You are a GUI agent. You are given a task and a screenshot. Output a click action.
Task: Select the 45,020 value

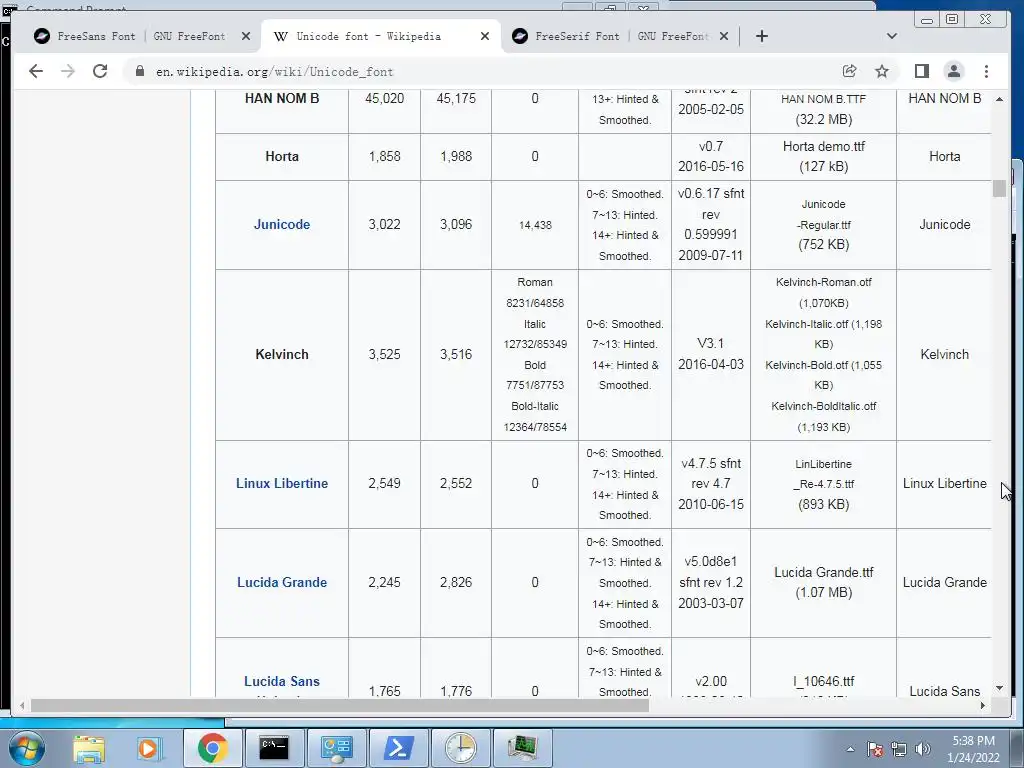point(384,99)
